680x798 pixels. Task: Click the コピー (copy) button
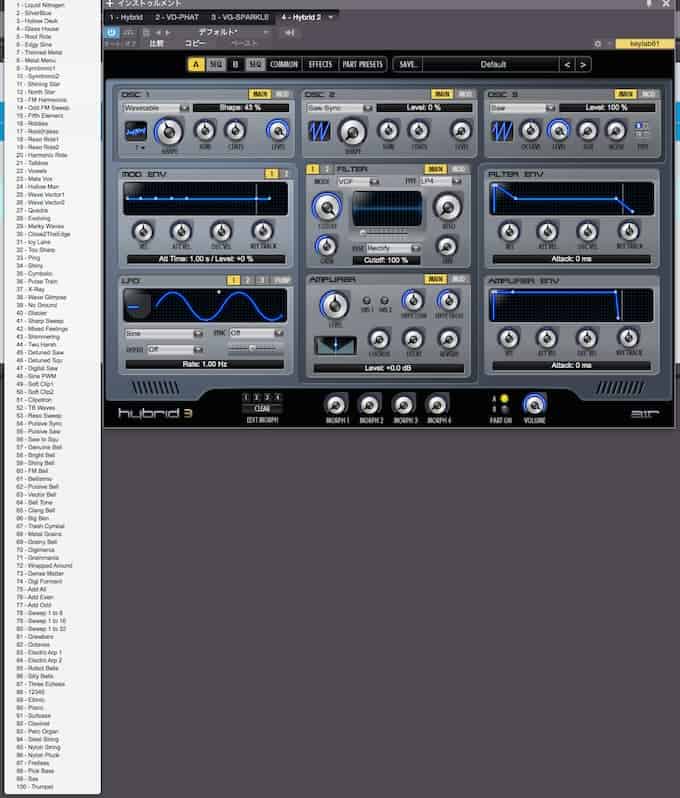click(x=195, y=44)
